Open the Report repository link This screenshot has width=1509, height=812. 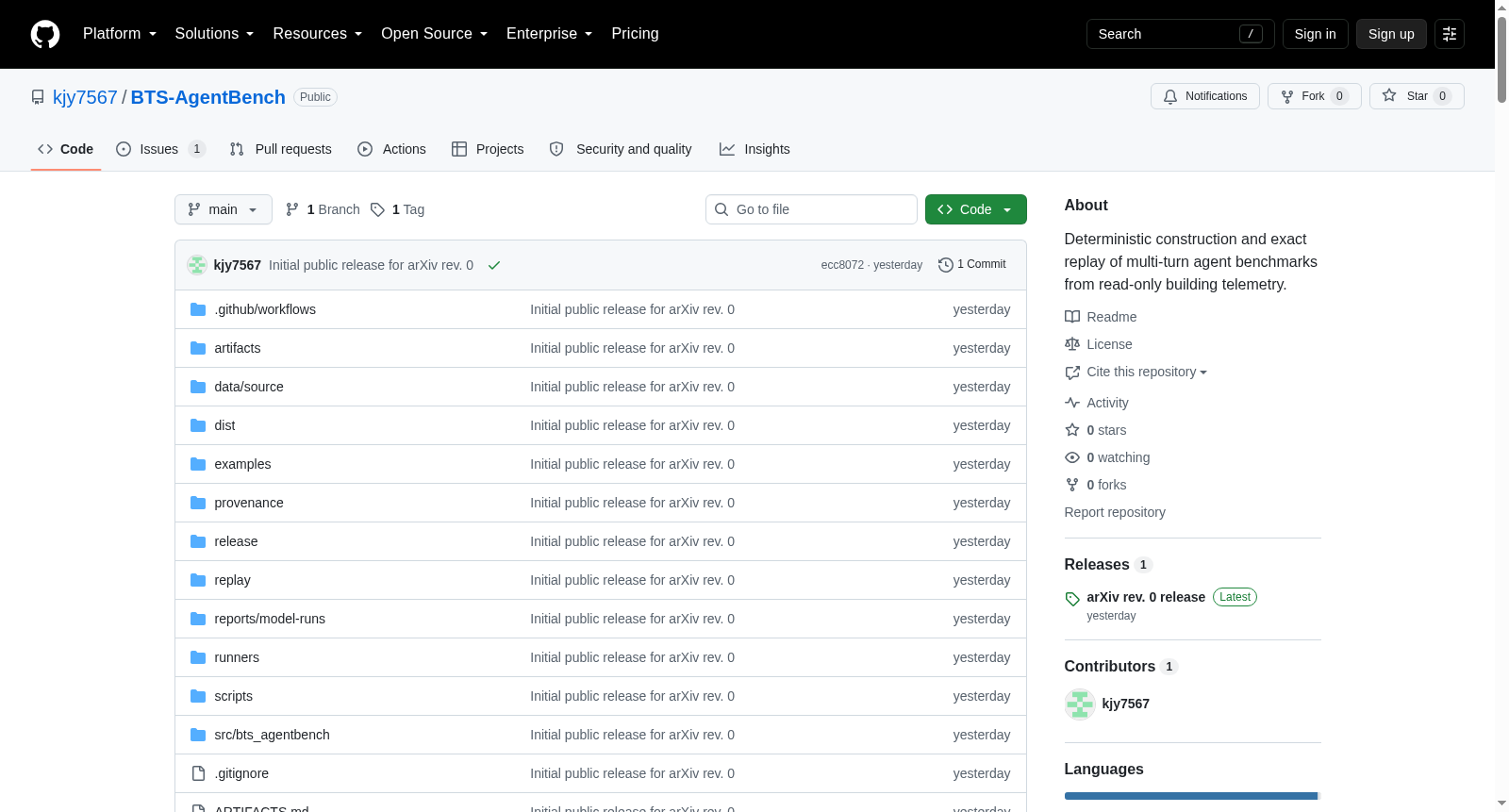pos(1115,512)
